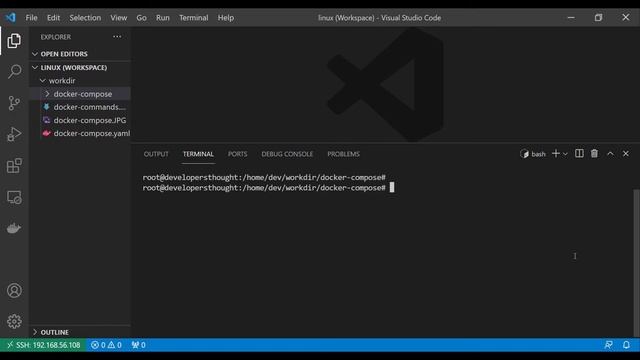This screenshot has width=640, height=360.
Task: Split the terminal
Action: point(579,153)
